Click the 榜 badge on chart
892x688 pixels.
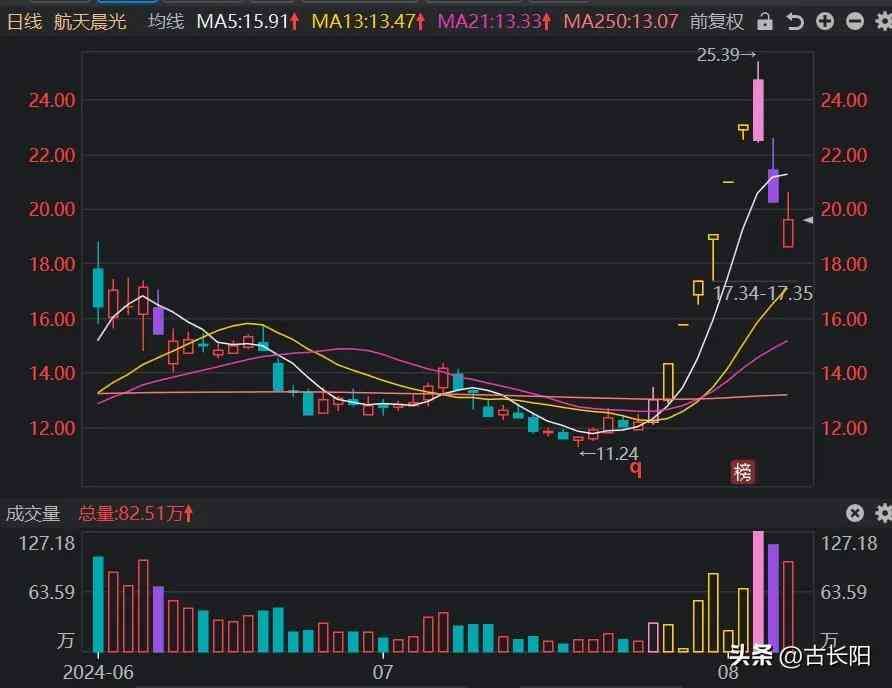pos(741,473)
